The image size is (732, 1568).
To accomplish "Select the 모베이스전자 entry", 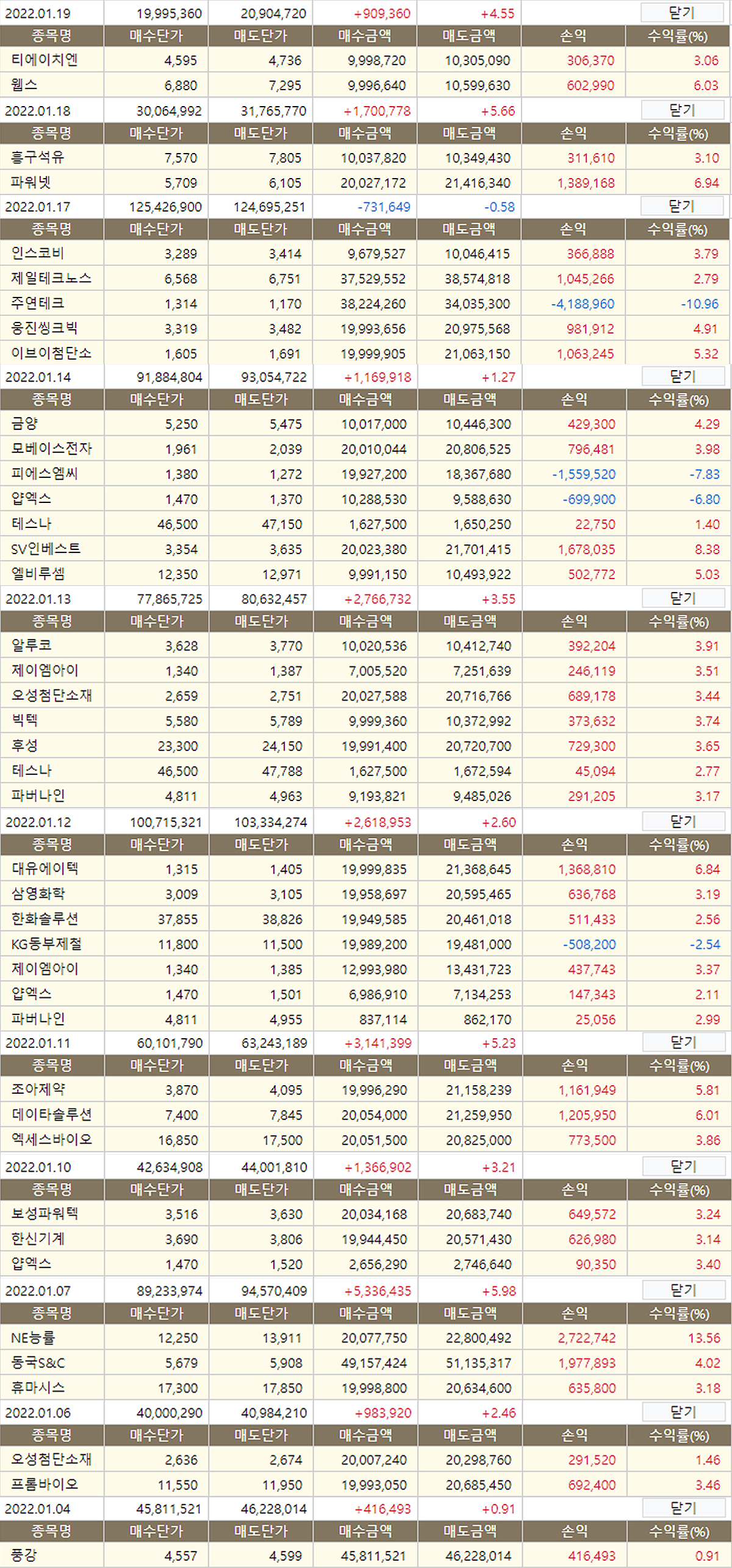I will point(52,449).
